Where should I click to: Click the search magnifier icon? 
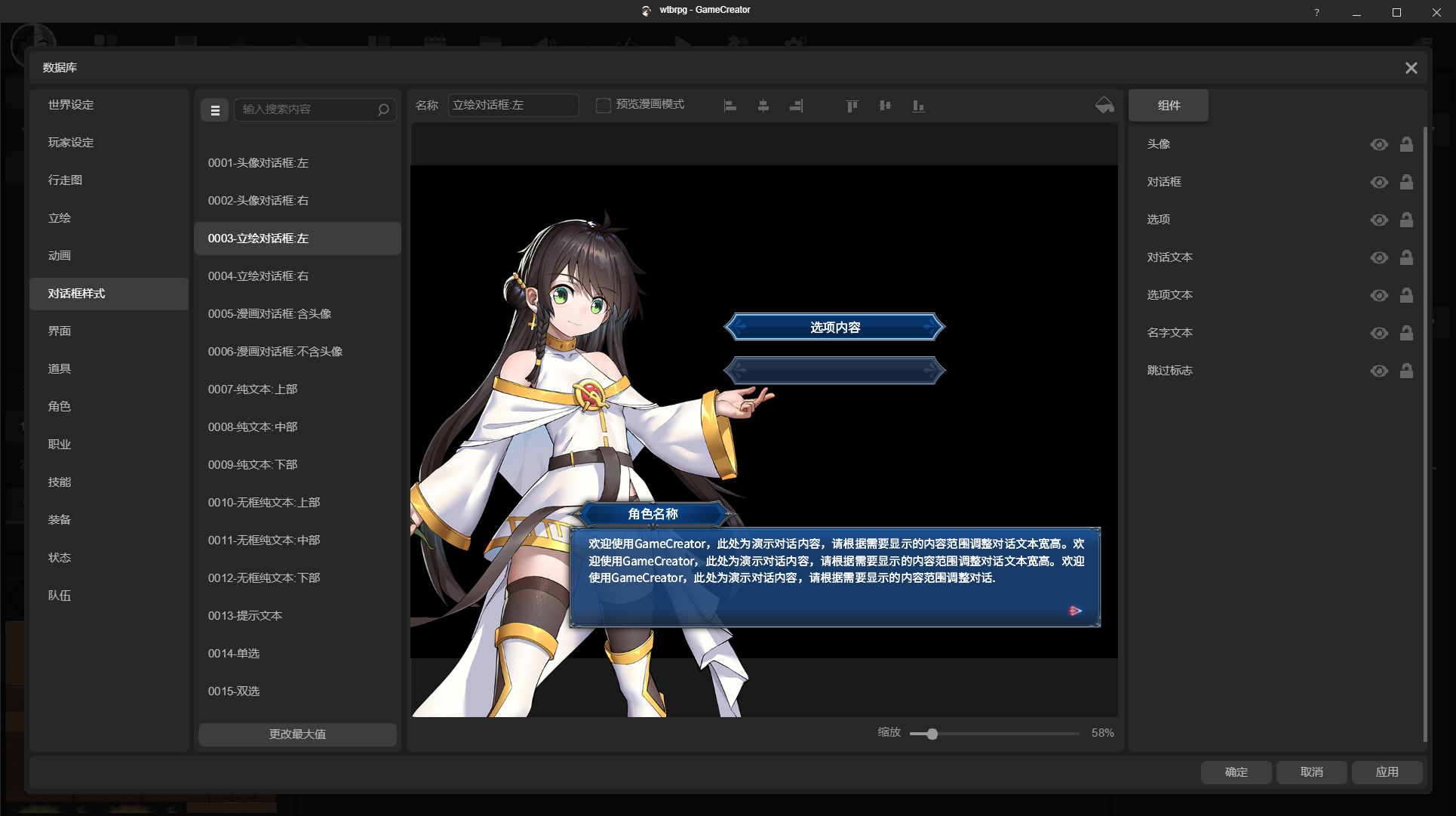click(x=383, y=110)
